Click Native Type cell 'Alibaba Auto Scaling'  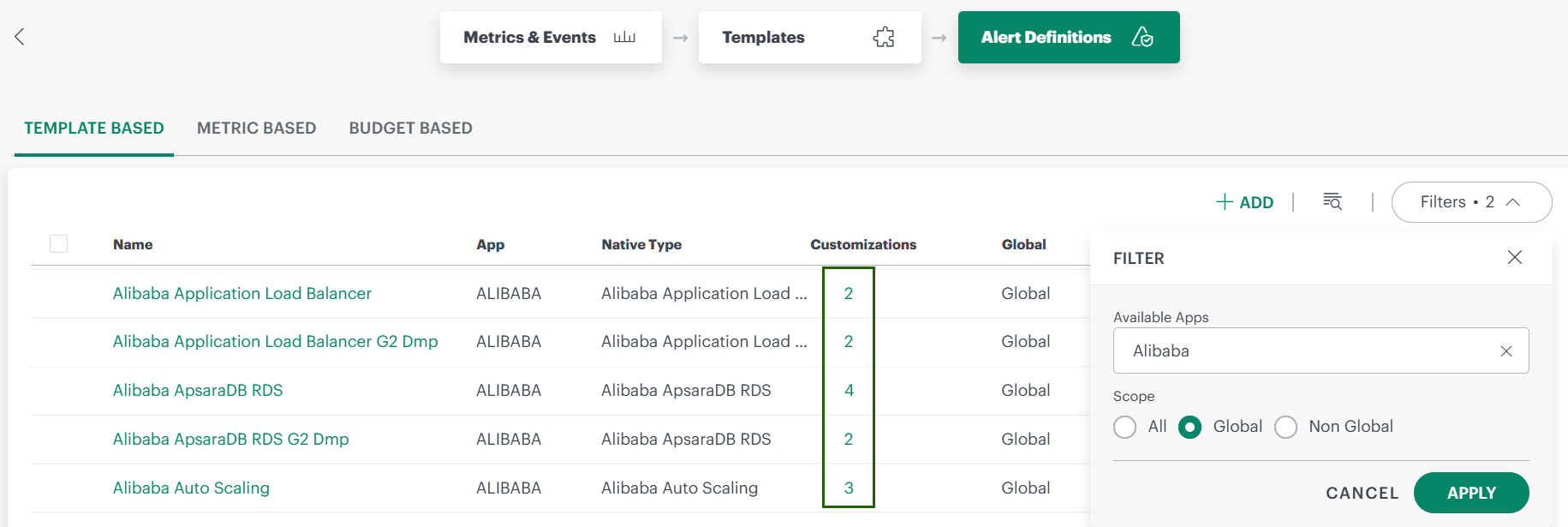point(679,488)
